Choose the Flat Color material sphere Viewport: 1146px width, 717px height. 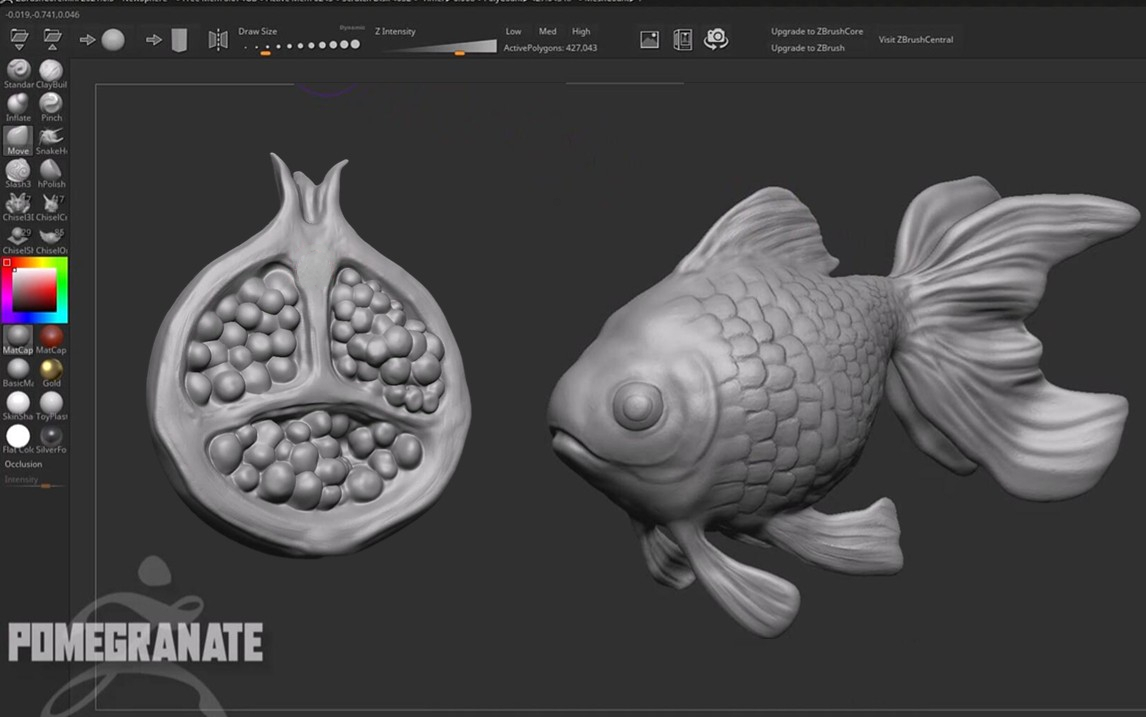[17, 437]
